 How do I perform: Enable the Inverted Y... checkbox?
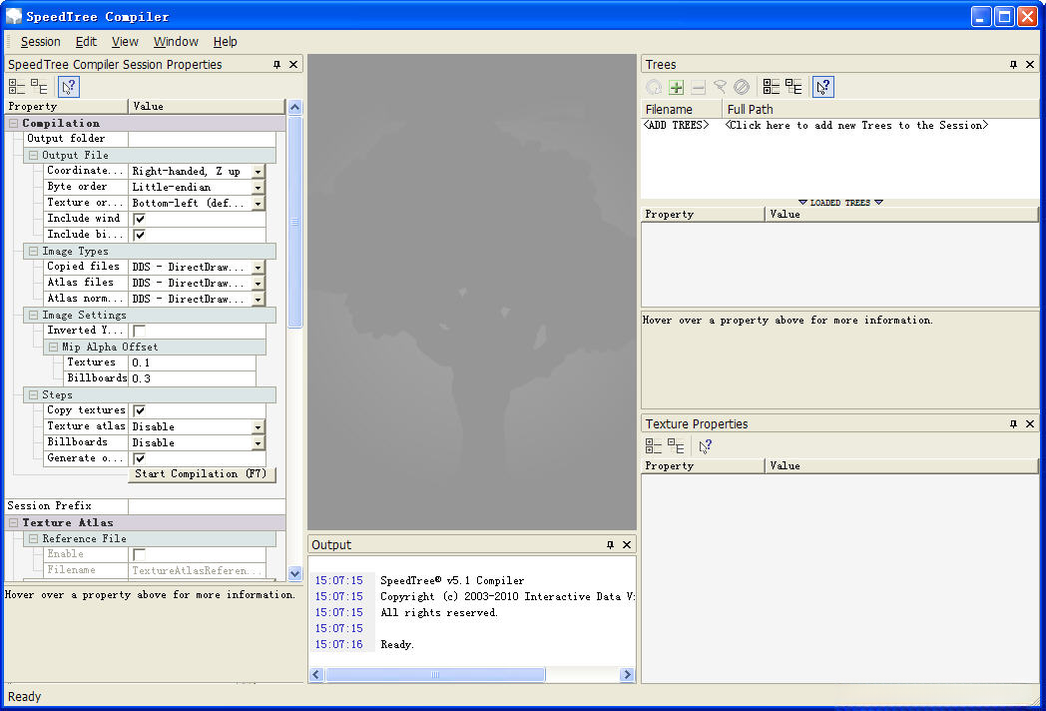click(139, 331)
